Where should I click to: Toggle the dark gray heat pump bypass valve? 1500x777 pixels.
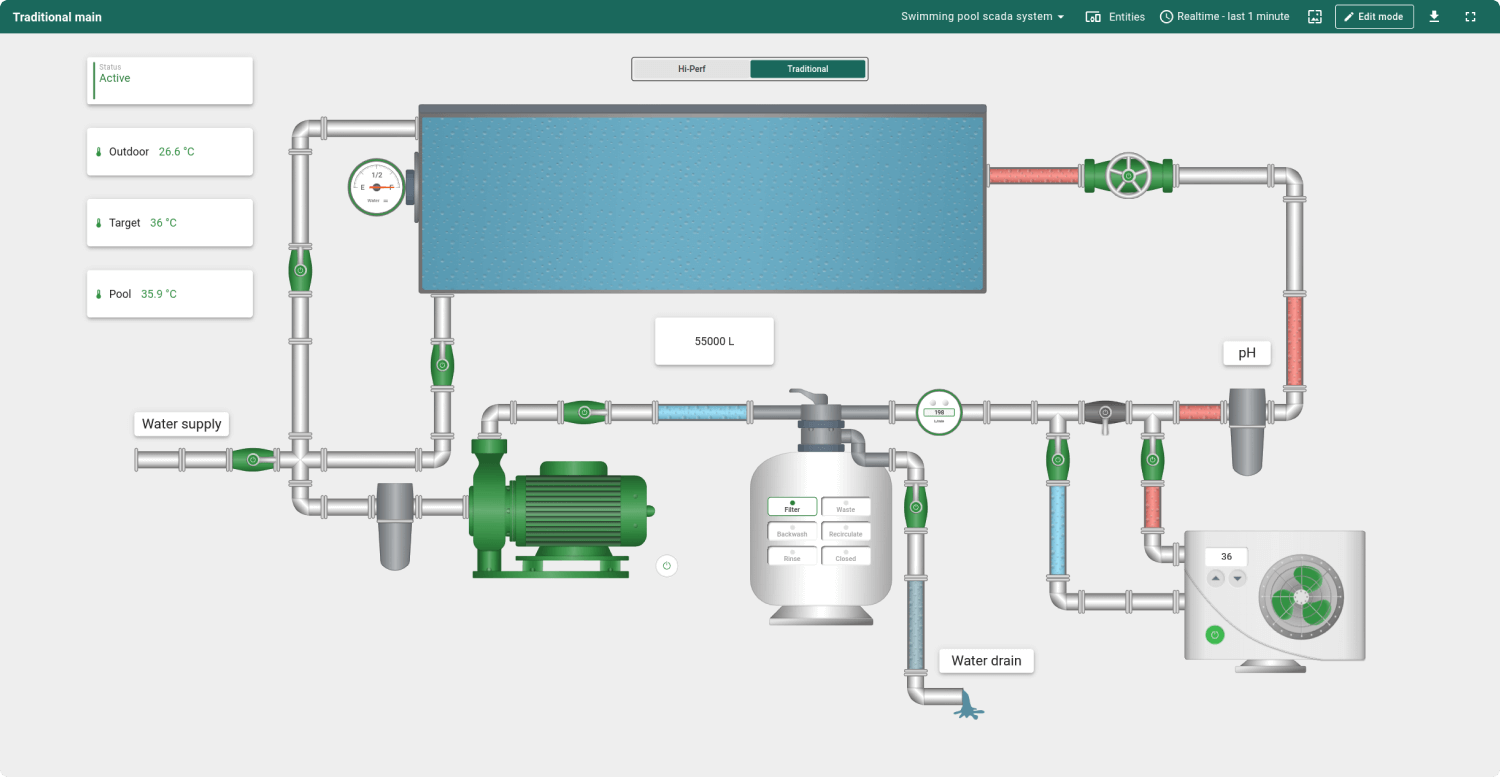pyautogui.click(x=1105, y=412)
